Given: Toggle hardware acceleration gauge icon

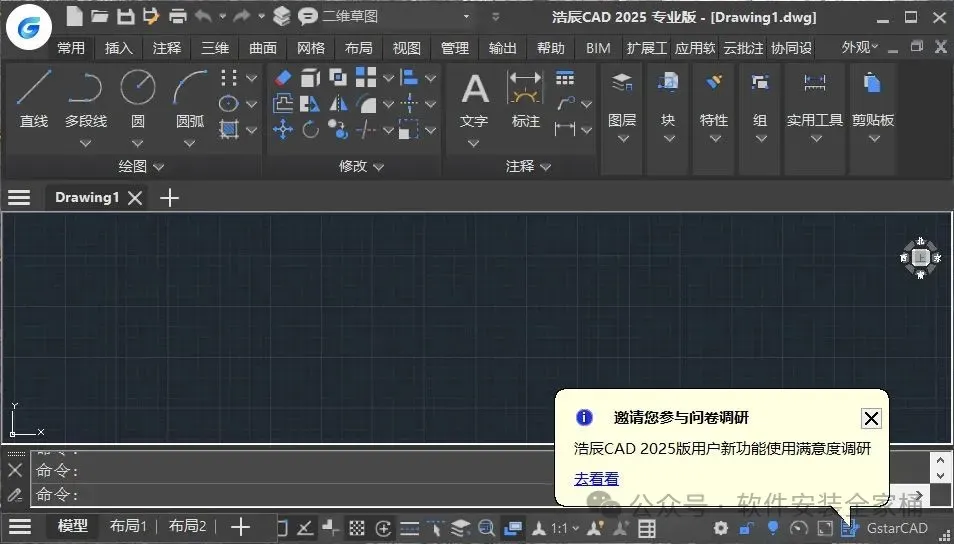Looking at the screenshot, I should point(799,528).
